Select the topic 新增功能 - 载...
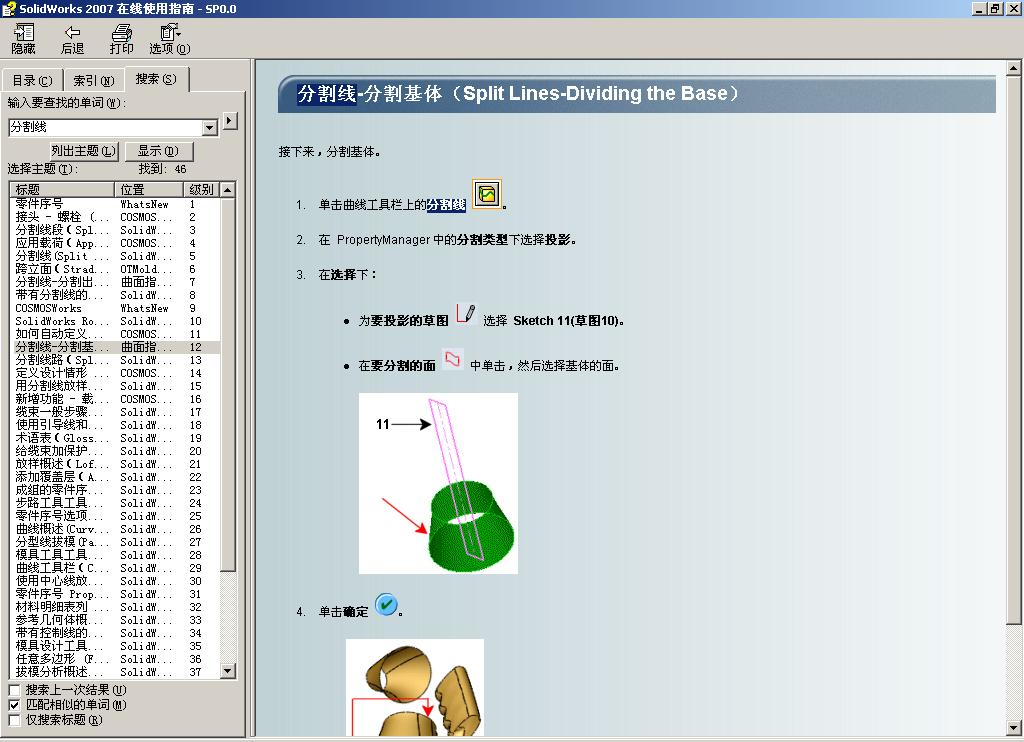 [x=116, y=399]
